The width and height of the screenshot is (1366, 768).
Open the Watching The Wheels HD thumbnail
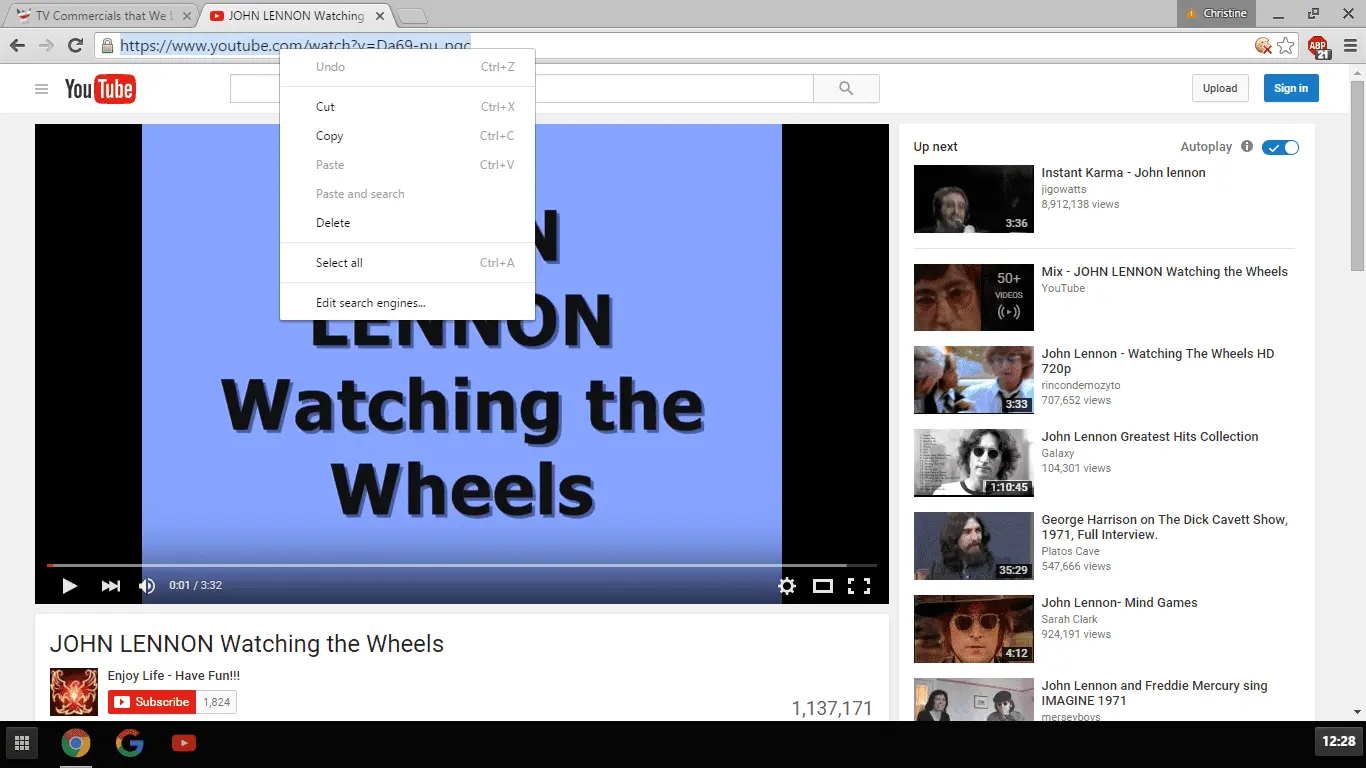pyautogui.click(x=974, y=380)
